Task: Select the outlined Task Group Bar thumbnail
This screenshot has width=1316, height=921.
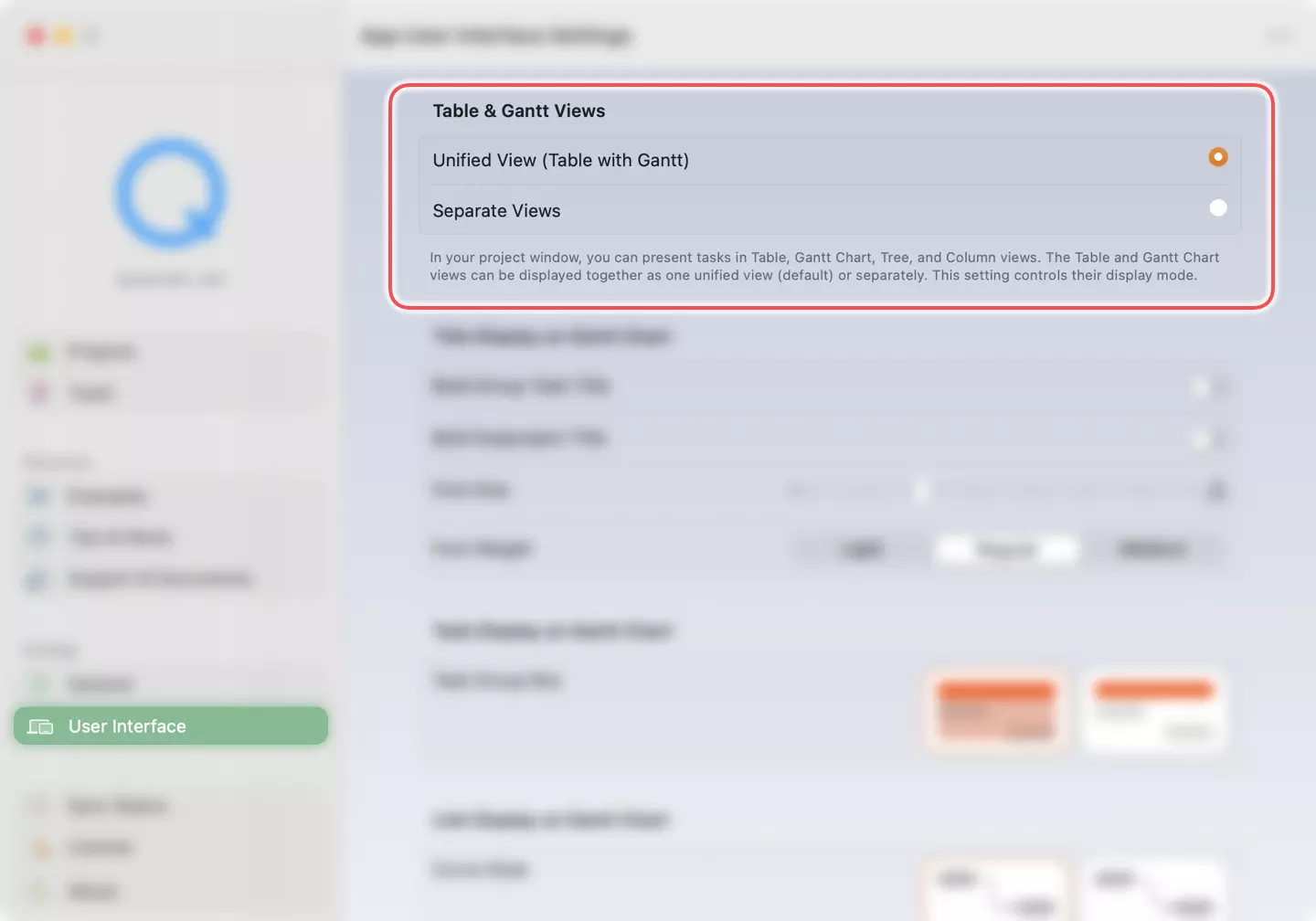Action: coord(1153,711)
